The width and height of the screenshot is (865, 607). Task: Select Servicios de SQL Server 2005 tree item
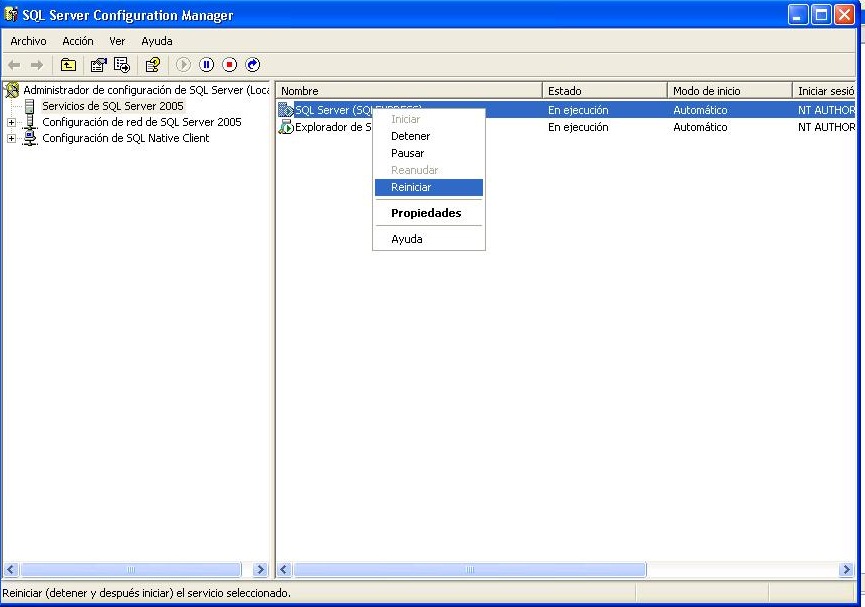113,106
